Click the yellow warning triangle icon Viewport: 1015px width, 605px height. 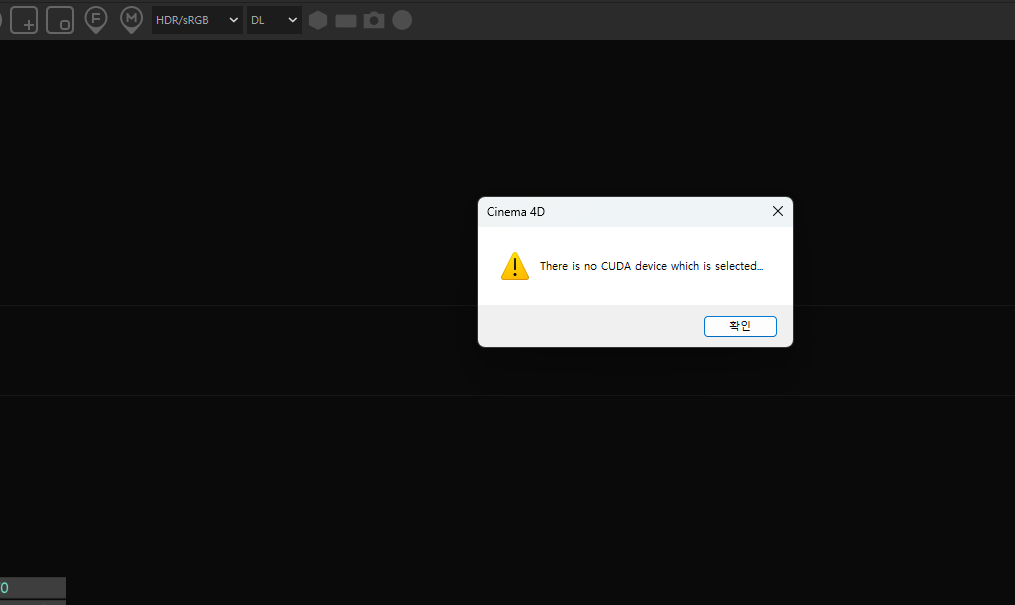click(x=515, y=266)
